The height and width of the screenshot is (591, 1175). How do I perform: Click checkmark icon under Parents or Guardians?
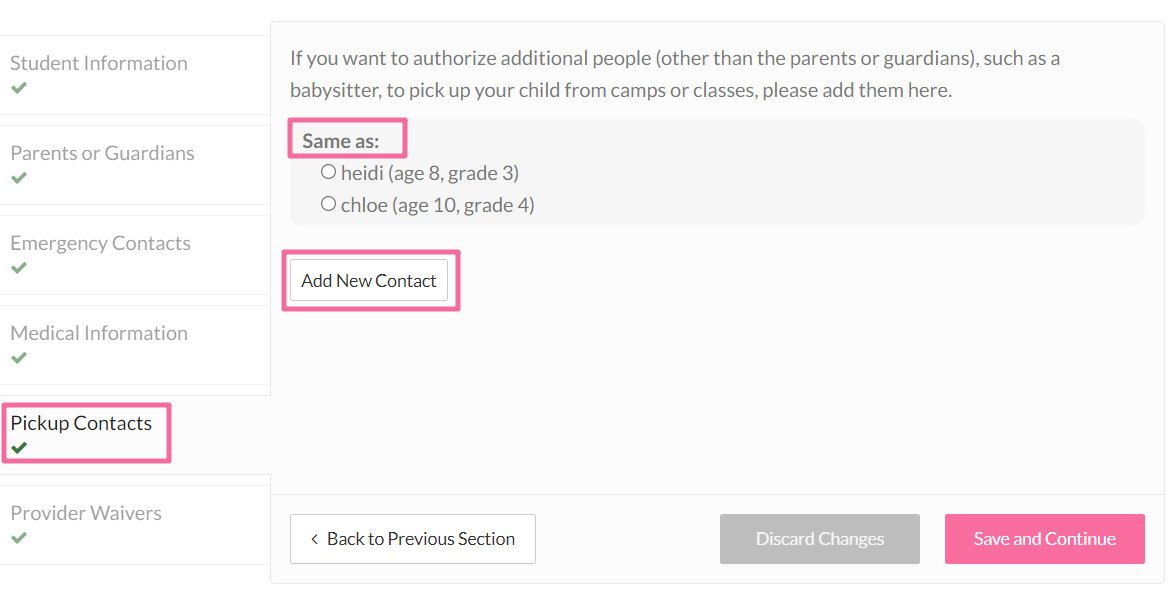(19, 178)
